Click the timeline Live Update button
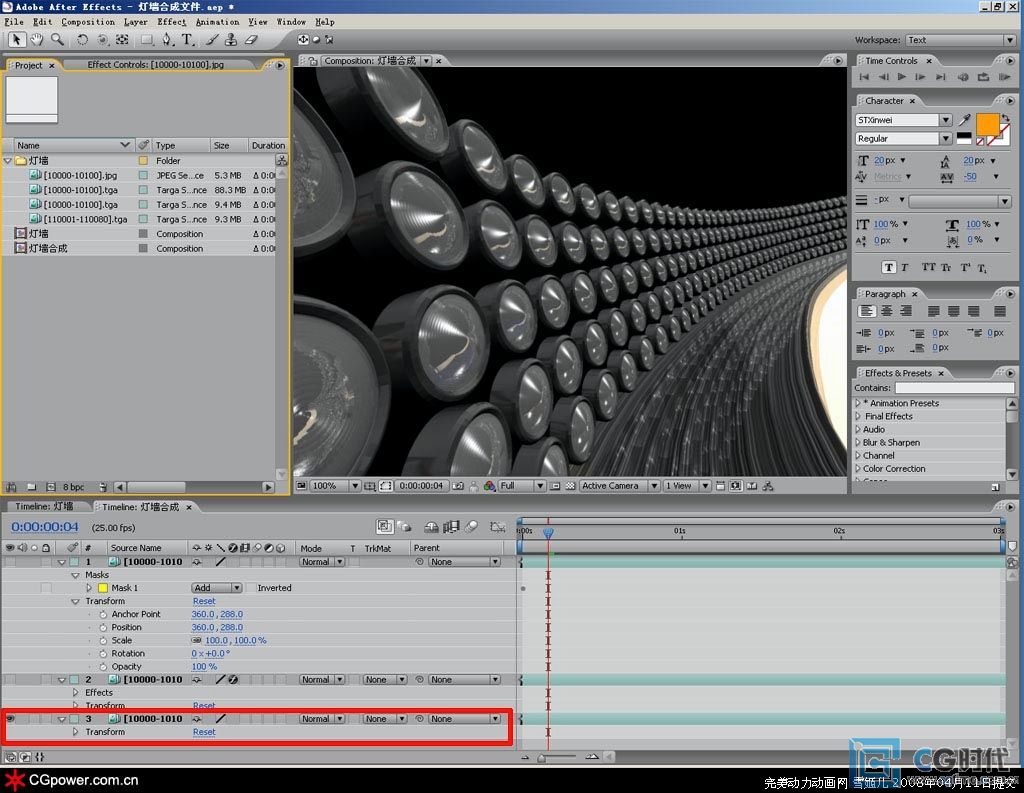1024x793 pixels. coord(385,526)
